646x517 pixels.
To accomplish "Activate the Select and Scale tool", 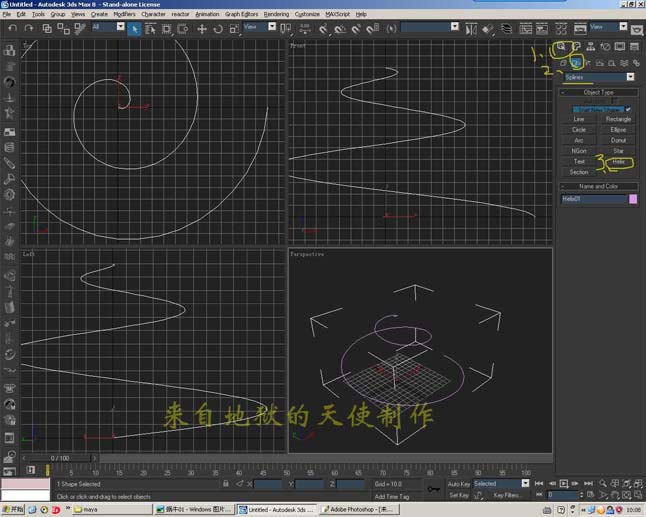I will (x=234, y=29).
